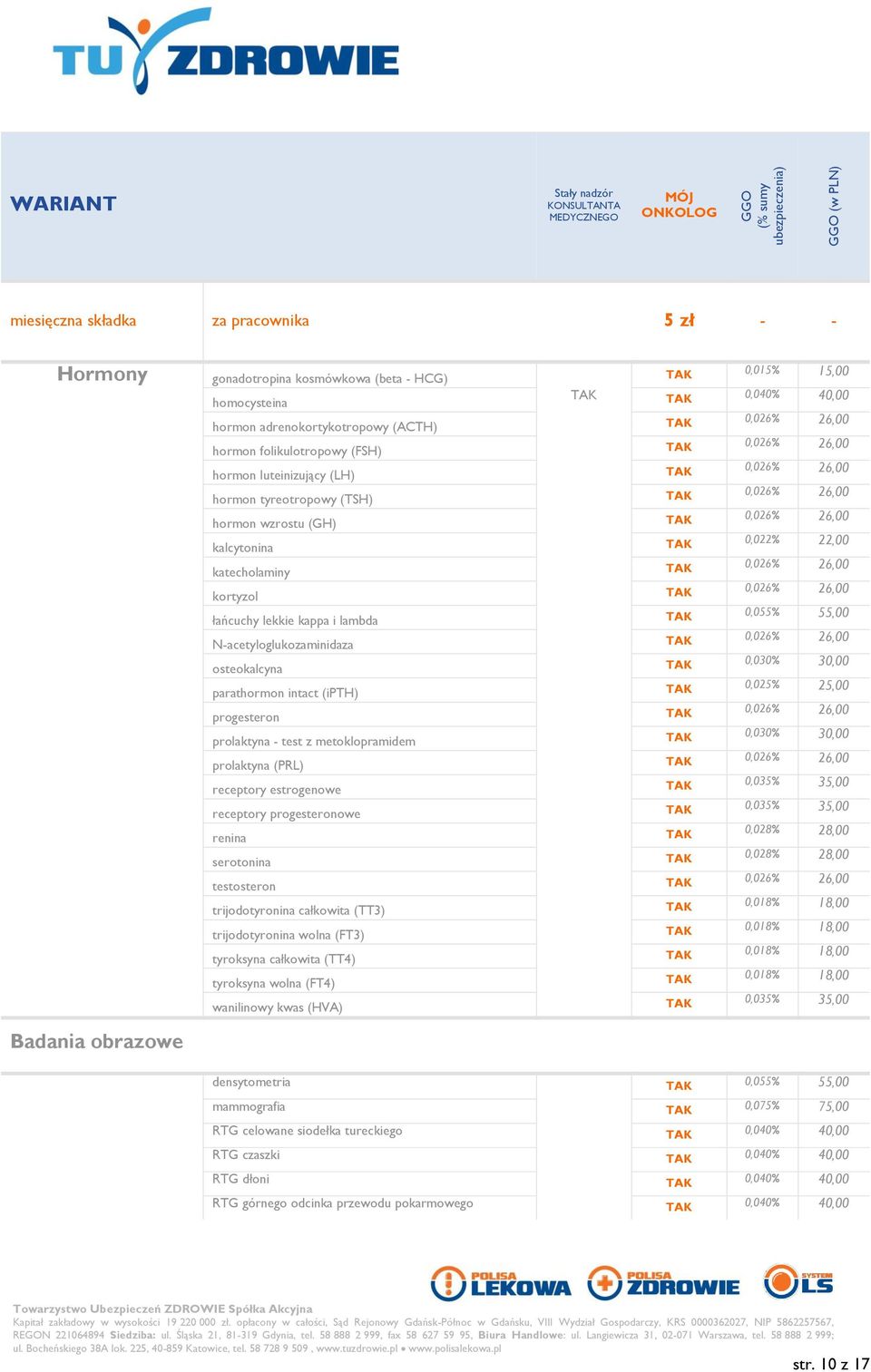
Task: Click hormon tyreotropowy (TSH) row
Action: pyautogui.click(x=292, y=500)
